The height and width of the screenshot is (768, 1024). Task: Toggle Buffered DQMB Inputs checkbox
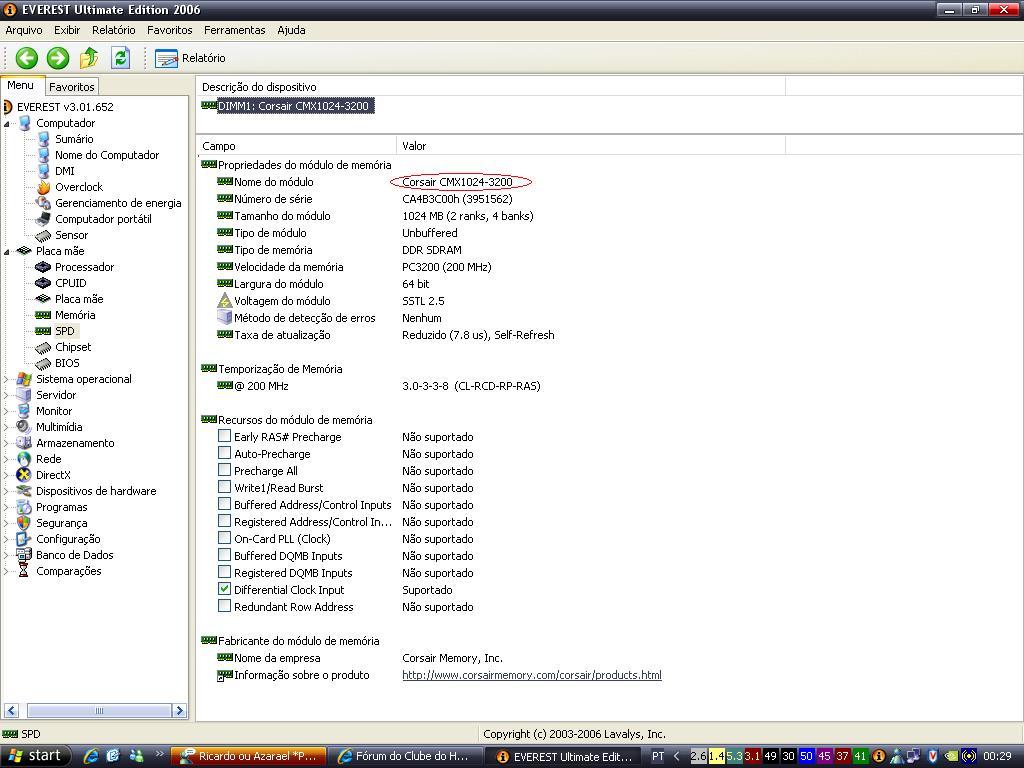pos(224,554)
